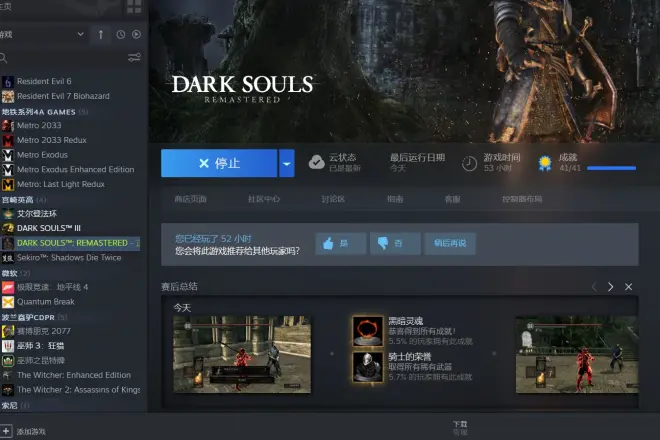Select Sekiro: Shadows Die Twice in library

pyautogui.click(x=72, y=257)
